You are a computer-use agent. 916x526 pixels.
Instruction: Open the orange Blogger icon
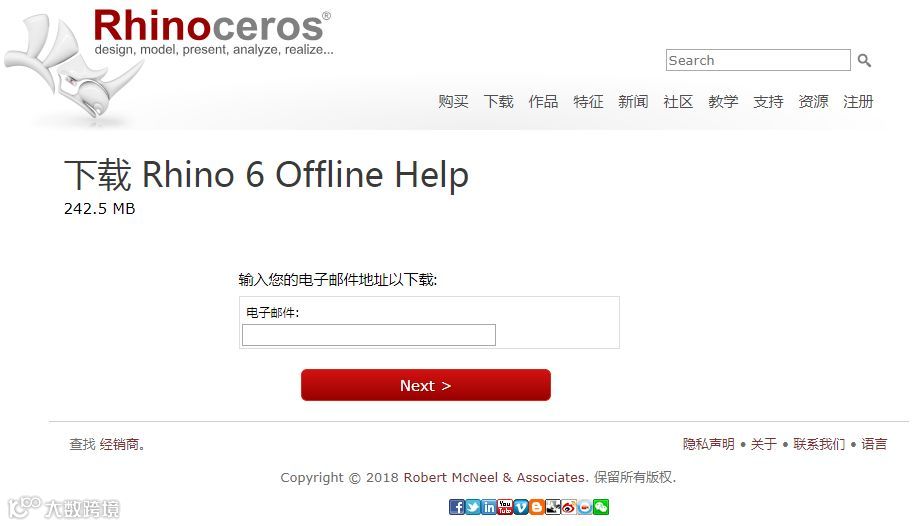point(537,507)
